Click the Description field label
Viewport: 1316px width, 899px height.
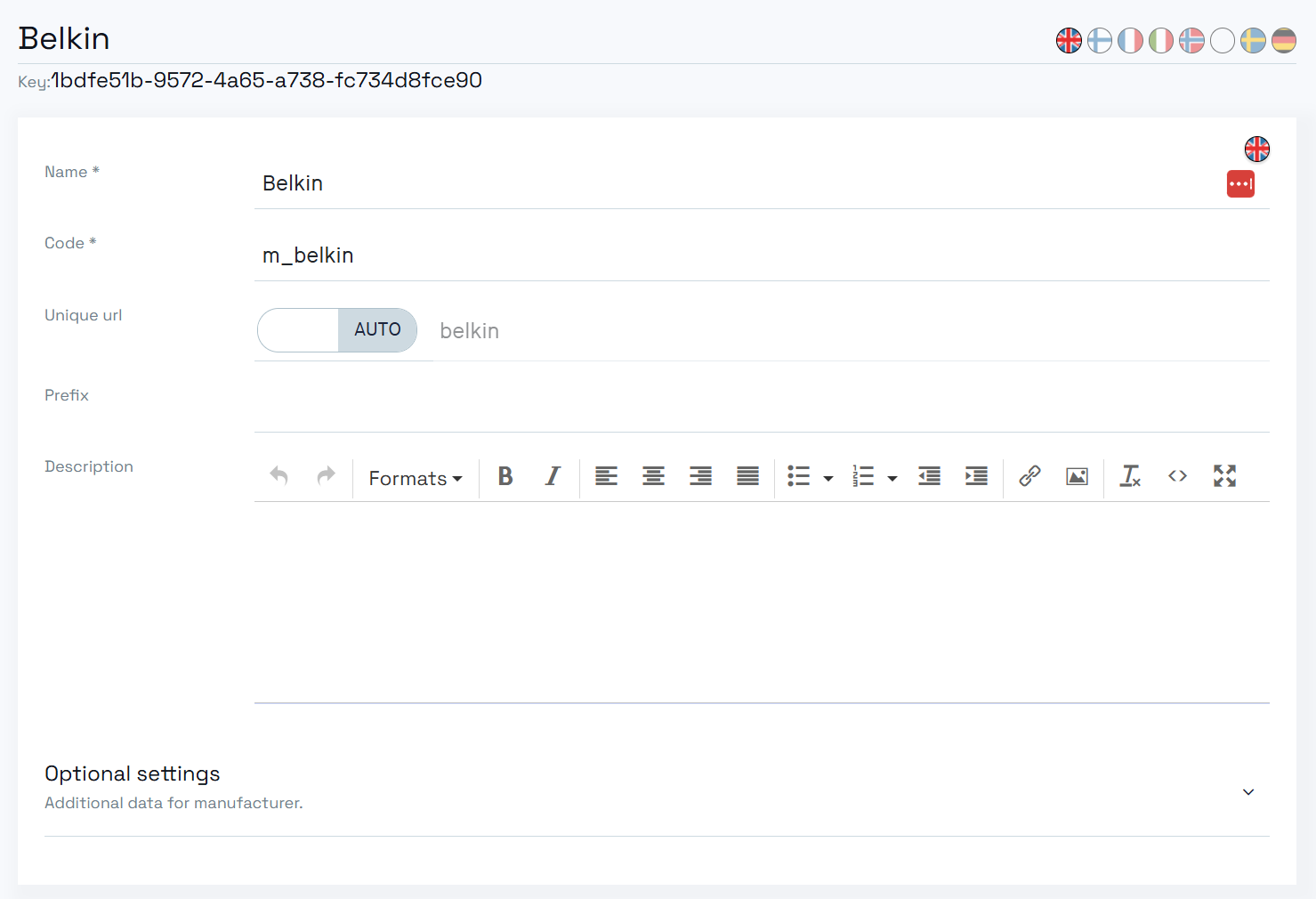[x=89, y=466]
